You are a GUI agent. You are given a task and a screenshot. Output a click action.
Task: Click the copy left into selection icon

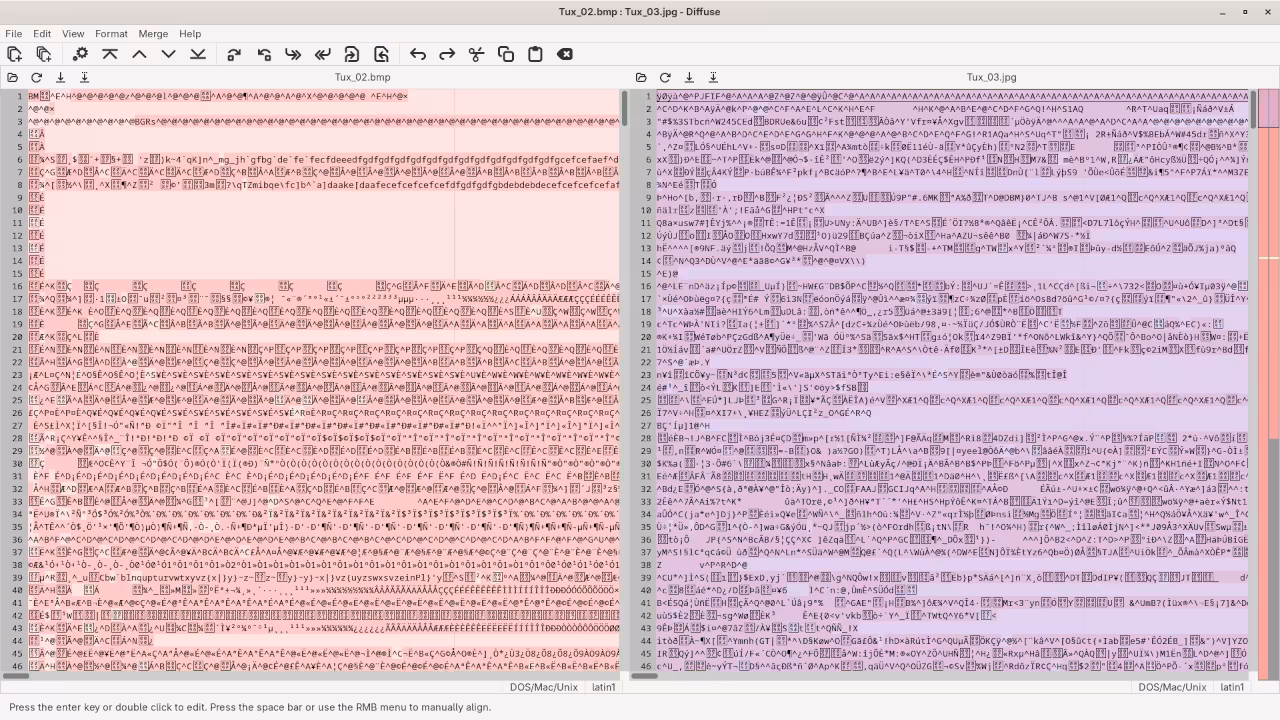293,54
